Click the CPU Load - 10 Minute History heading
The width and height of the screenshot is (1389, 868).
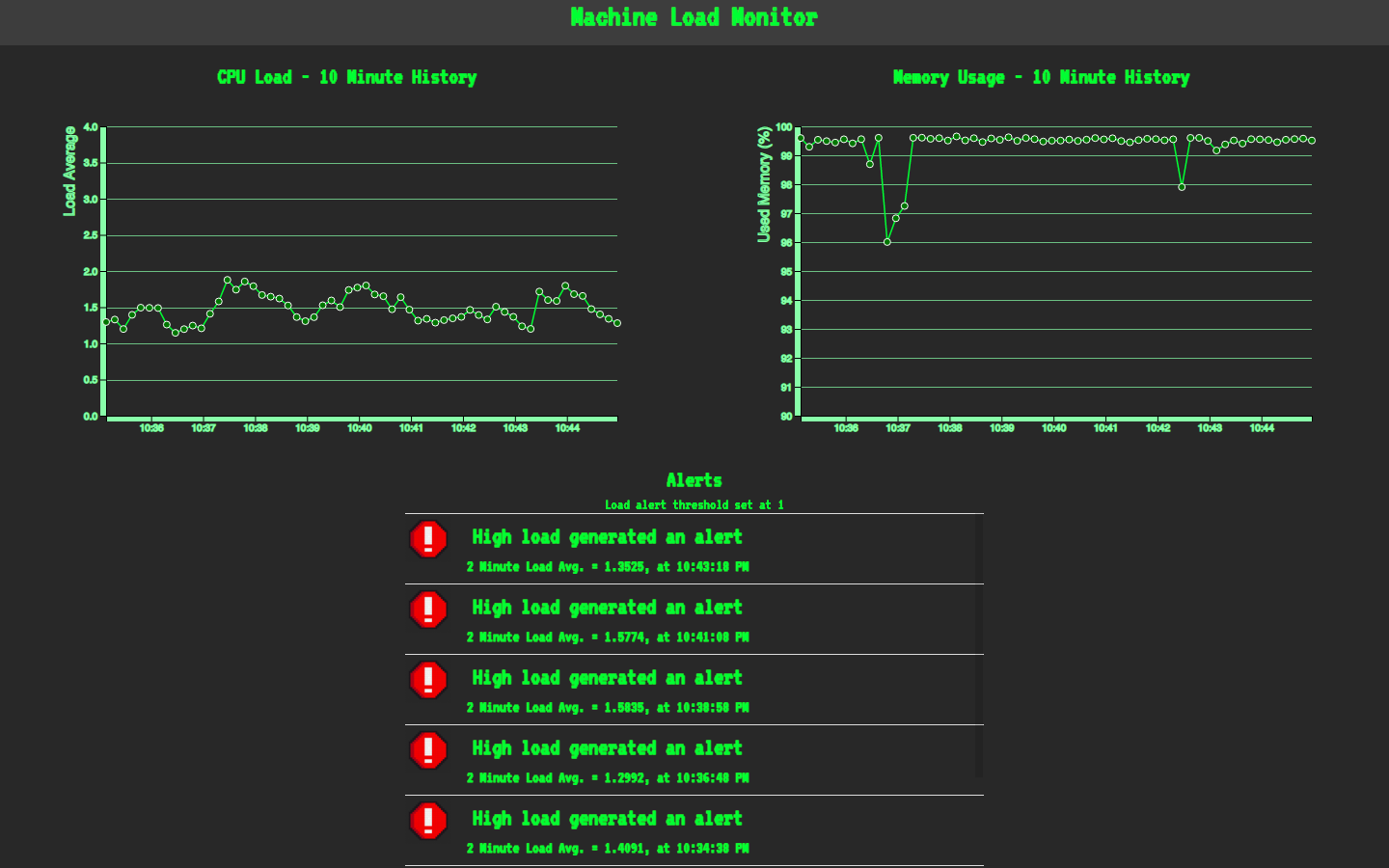pos(347,77)
